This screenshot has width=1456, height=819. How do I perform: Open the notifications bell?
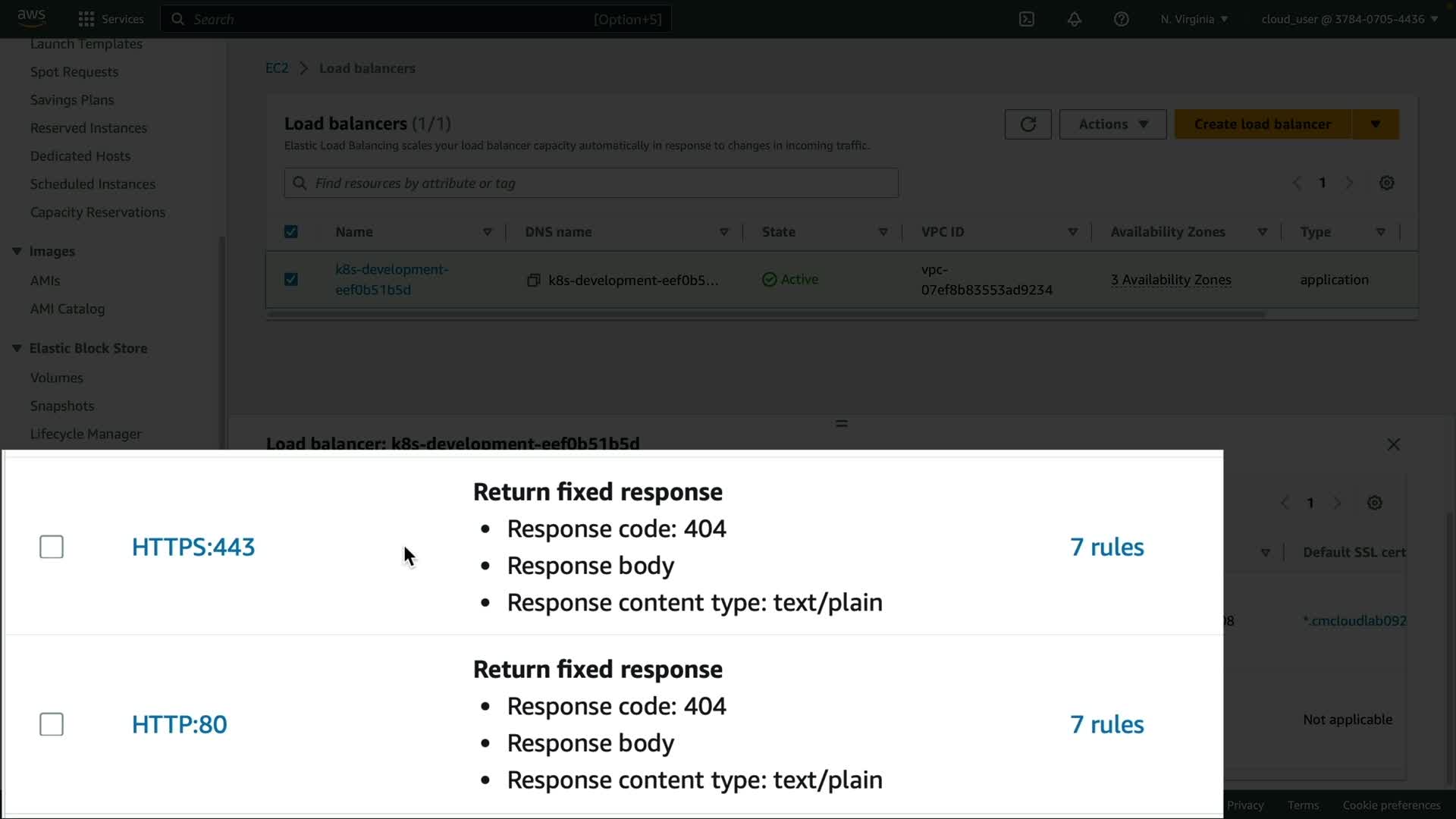[x=1074, y=19]
